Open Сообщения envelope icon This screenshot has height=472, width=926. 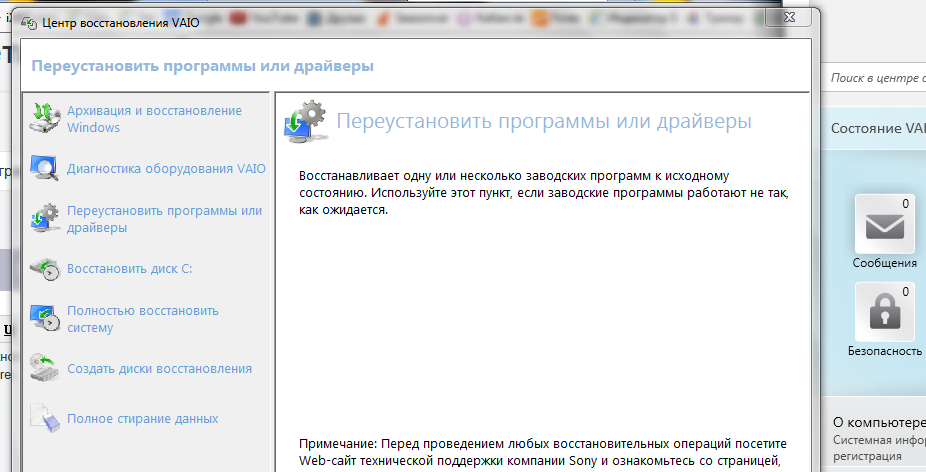pyautogui.click(x=884, y=224)
